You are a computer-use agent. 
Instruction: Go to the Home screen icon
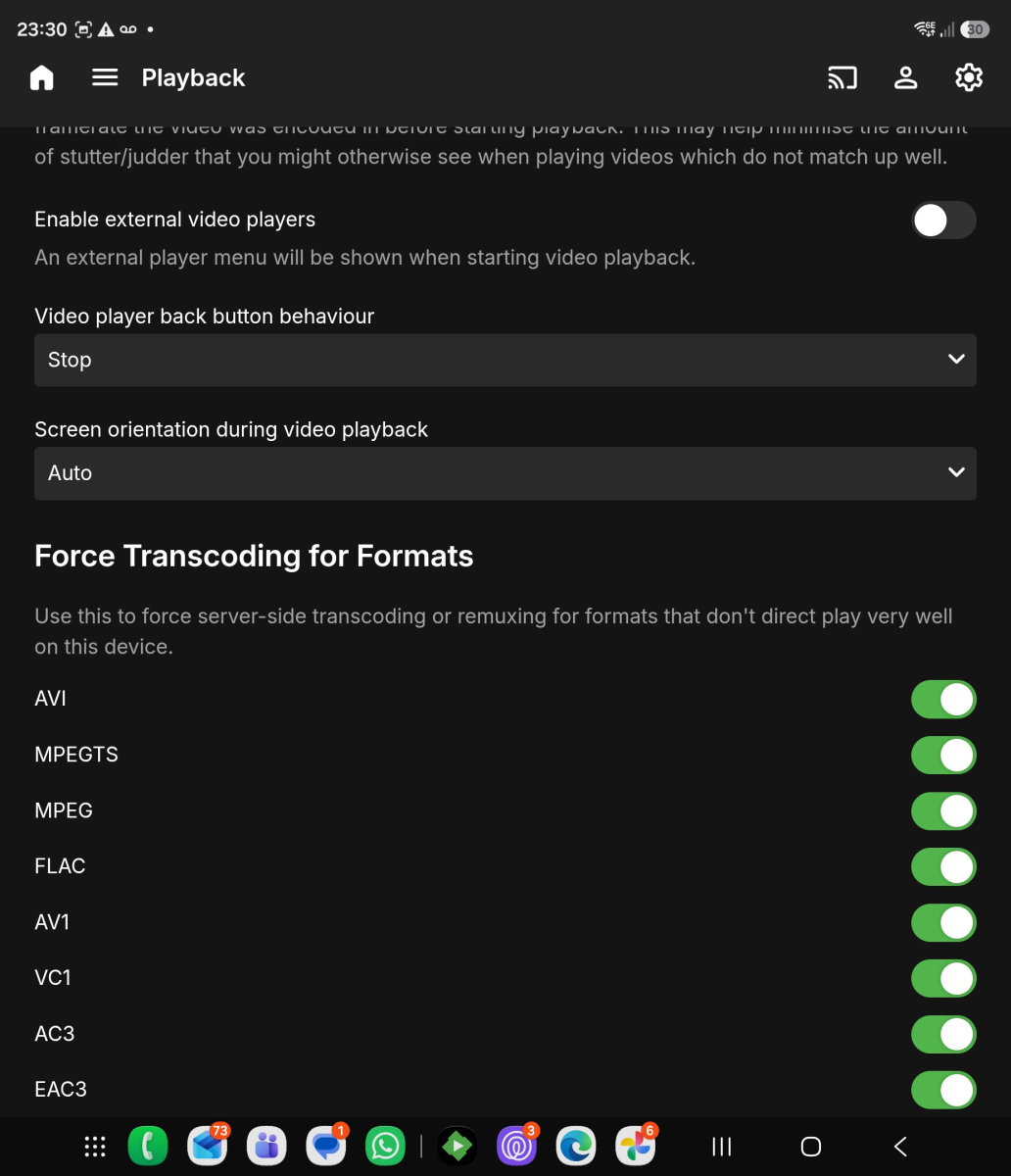(42, 78)
